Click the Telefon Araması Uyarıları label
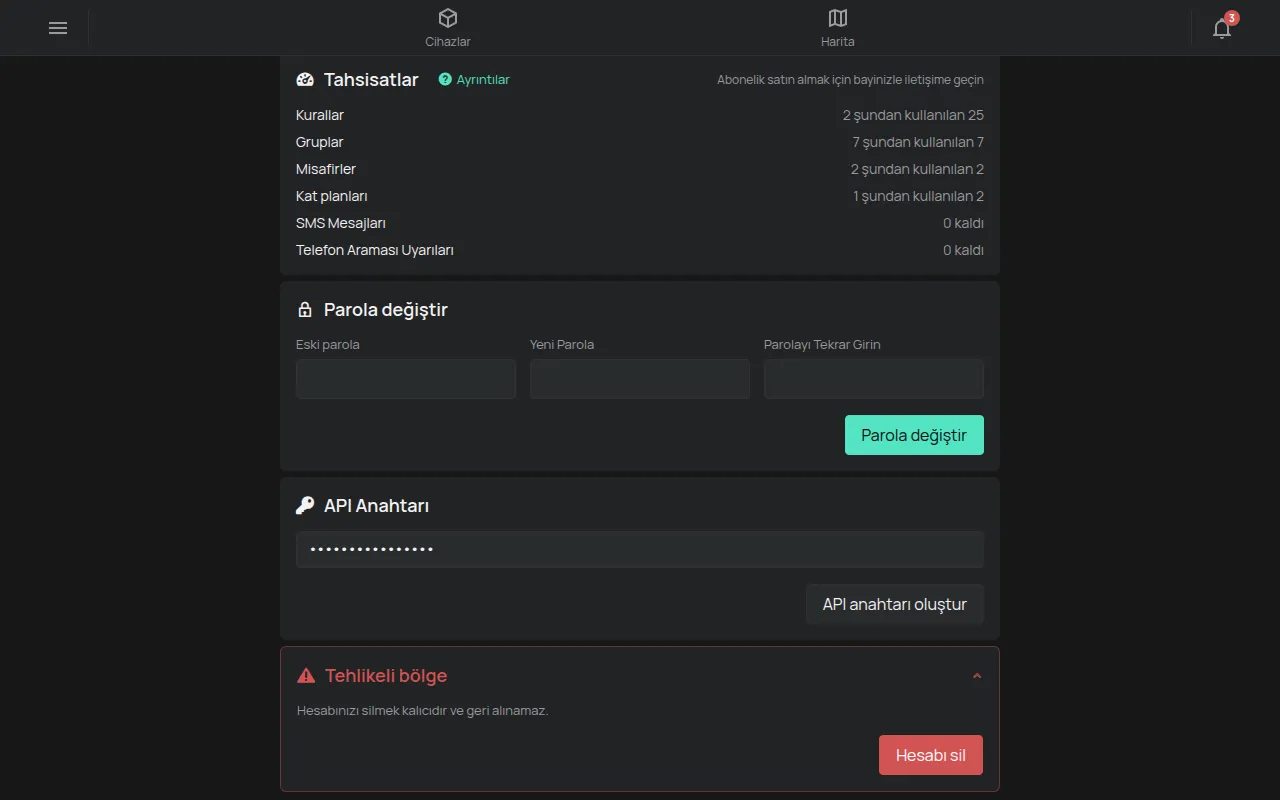Image resolution: width=1280 pixels, height=800 pixels. tap(375, 250)
